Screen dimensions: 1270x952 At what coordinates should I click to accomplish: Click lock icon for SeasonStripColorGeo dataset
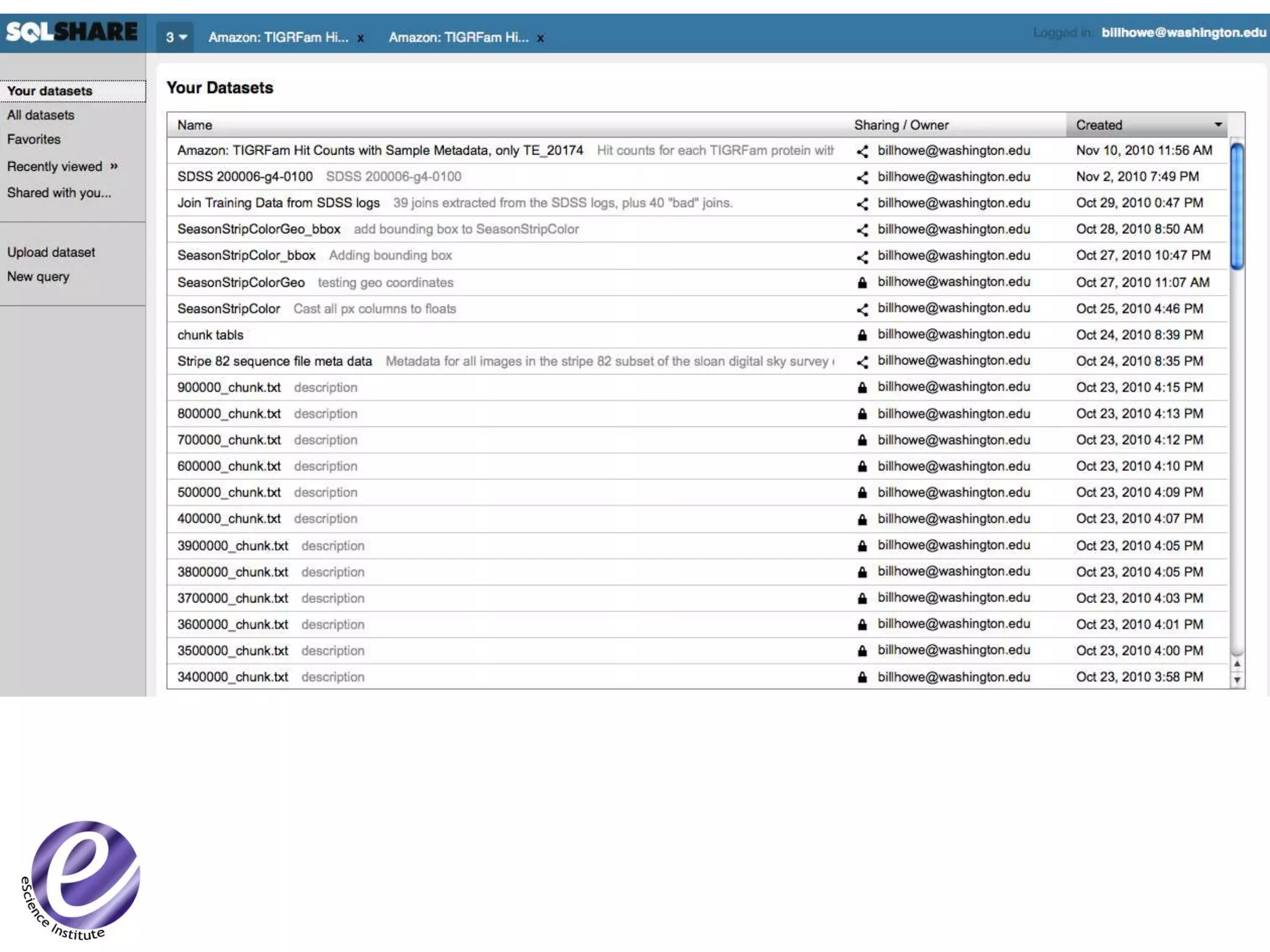pos(862,283)
